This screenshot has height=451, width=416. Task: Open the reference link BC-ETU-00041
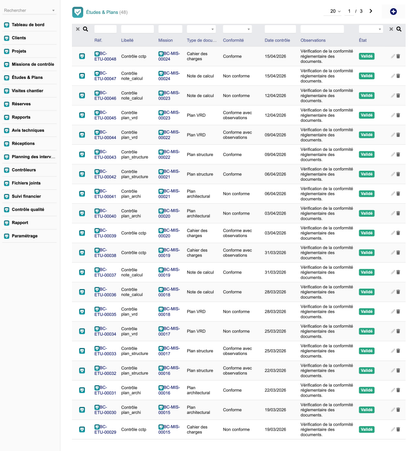pos(105,194)
